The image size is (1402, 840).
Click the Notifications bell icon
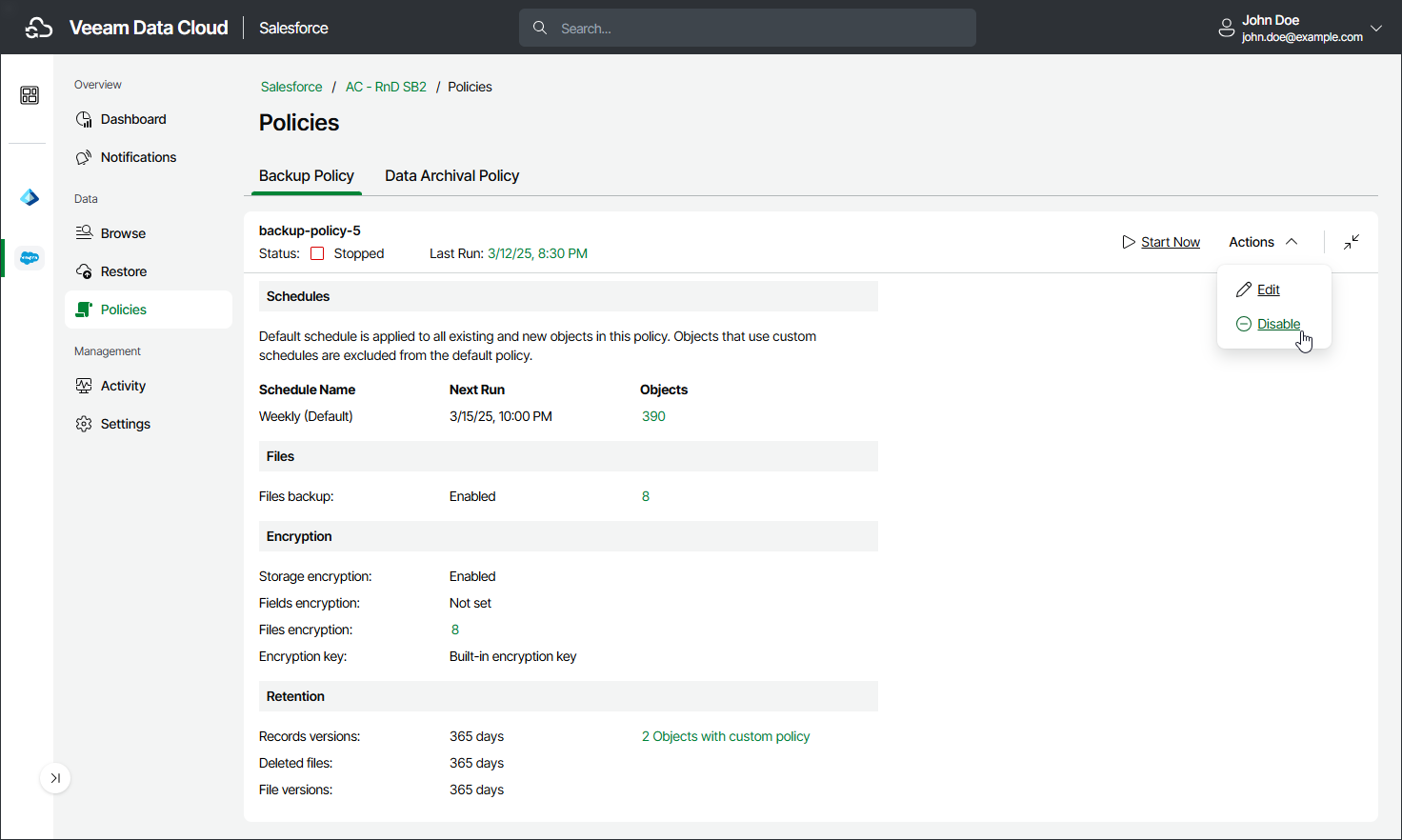(x=84, y=157)
